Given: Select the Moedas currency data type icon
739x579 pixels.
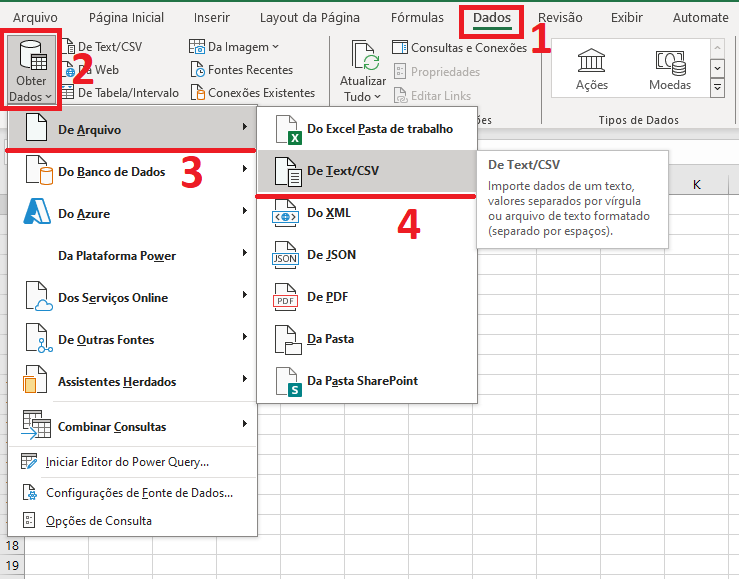Looking at the screenshot, I should 669,61.
